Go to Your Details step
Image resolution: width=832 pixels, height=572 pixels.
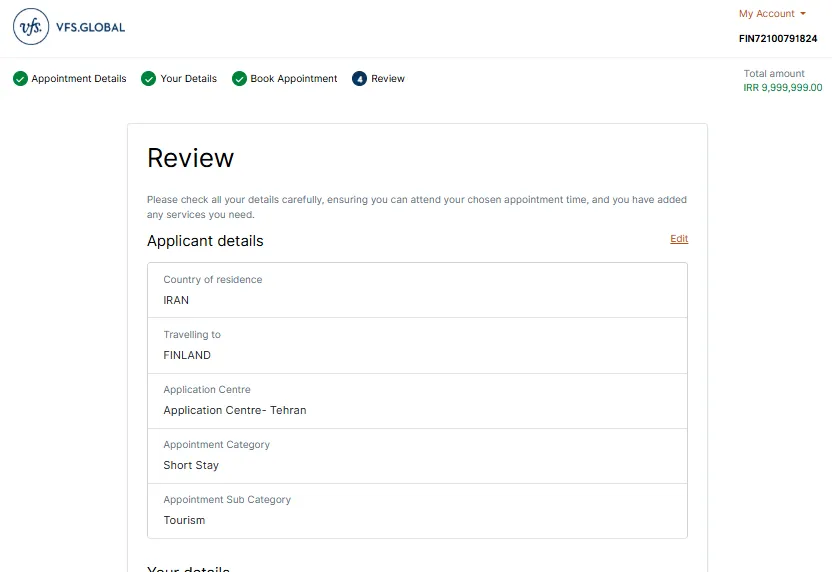point(188,79)
